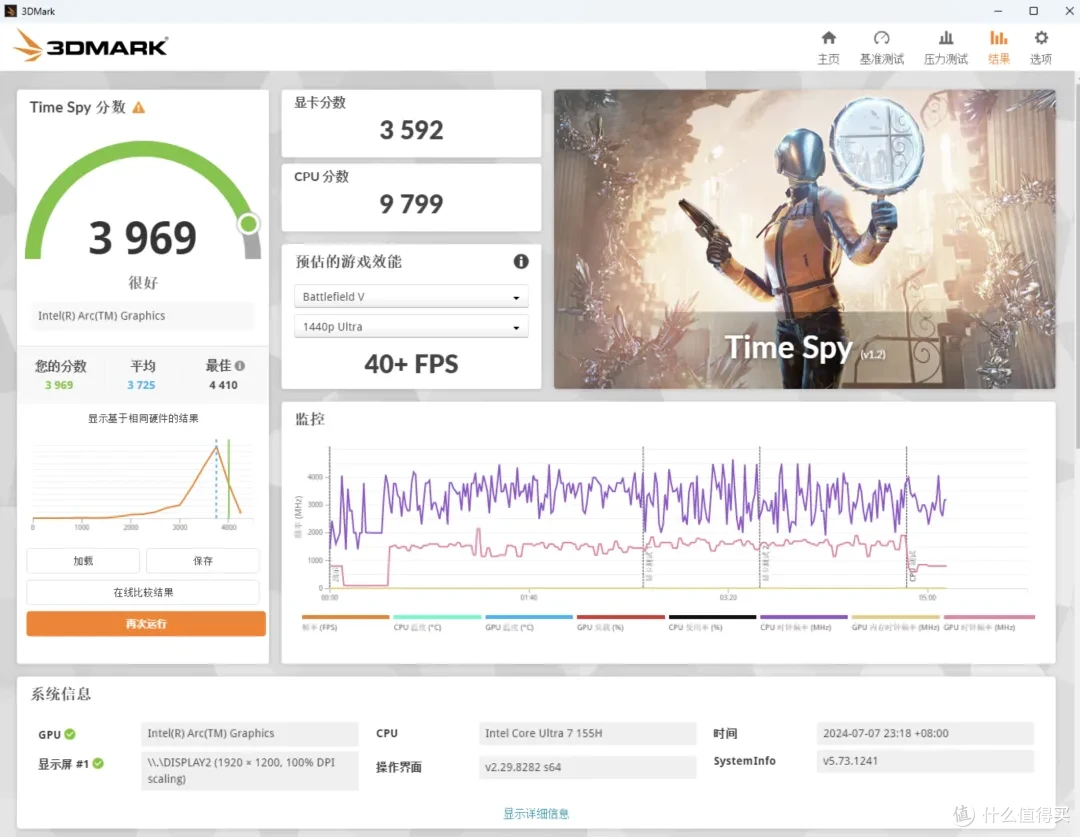Click the estimated game performance info icon

[521, 261]
